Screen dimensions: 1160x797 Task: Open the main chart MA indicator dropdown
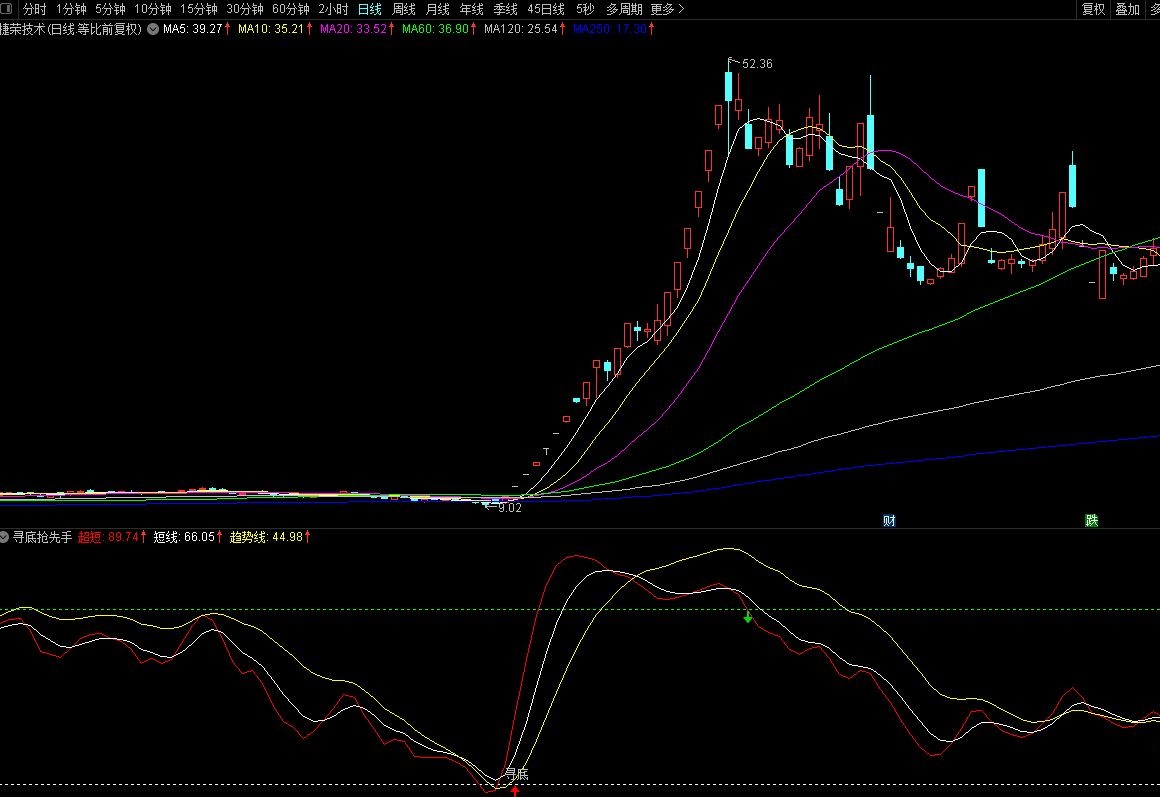pyautogui.click(x=152, y=29)
